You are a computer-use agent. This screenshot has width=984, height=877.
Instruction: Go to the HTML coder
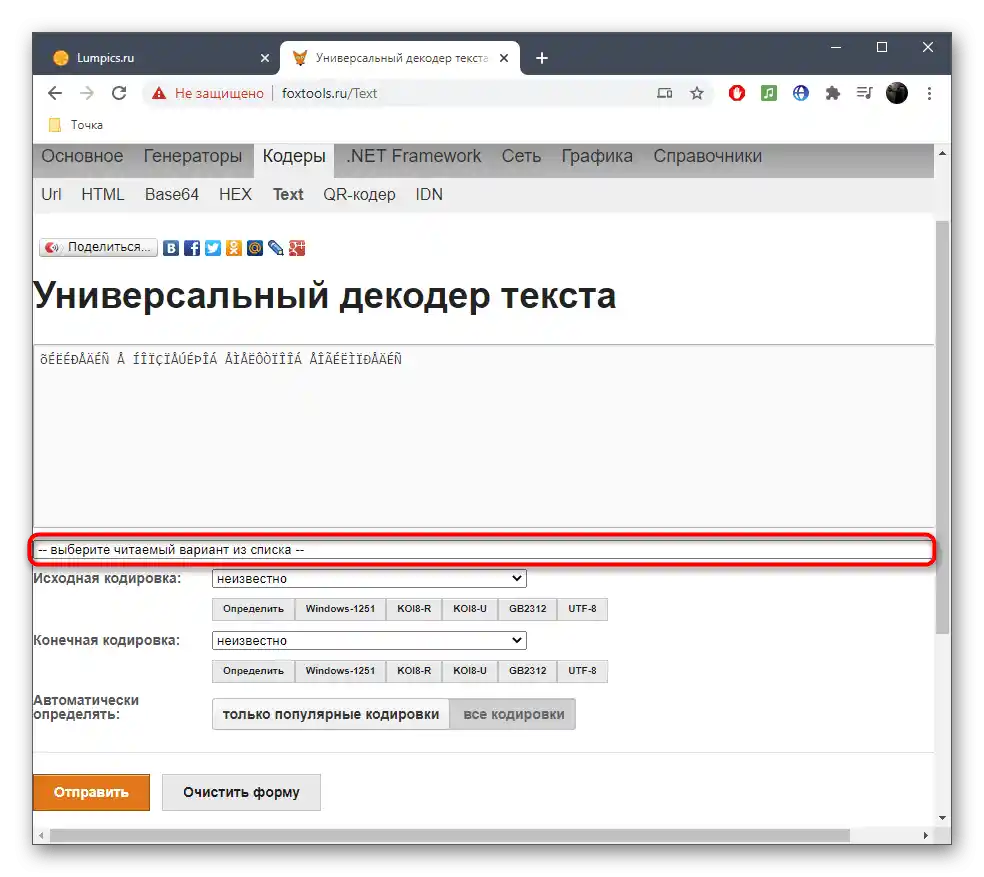point(103,195)
